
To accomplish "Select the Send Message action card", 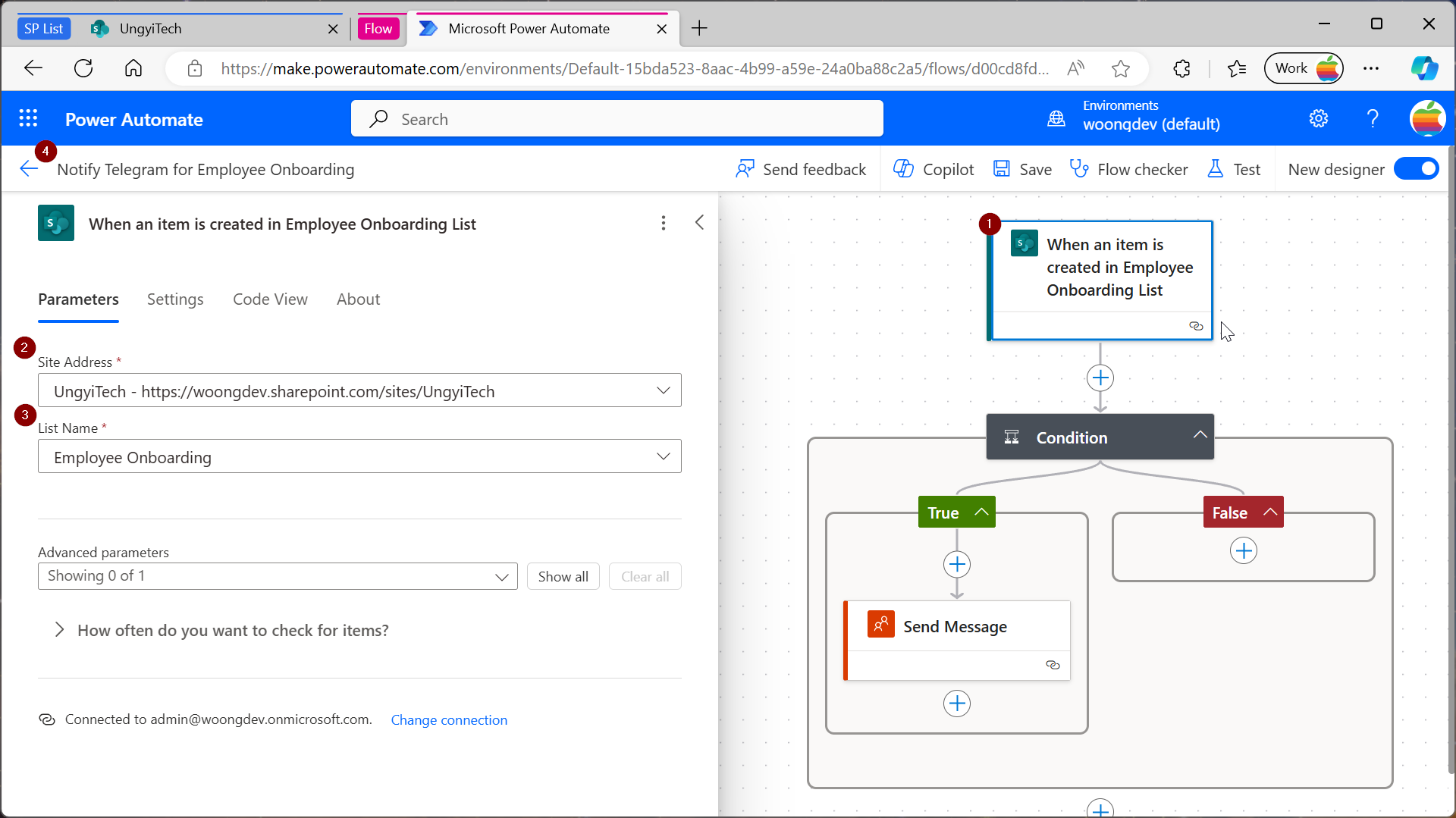I will (957, 640).
